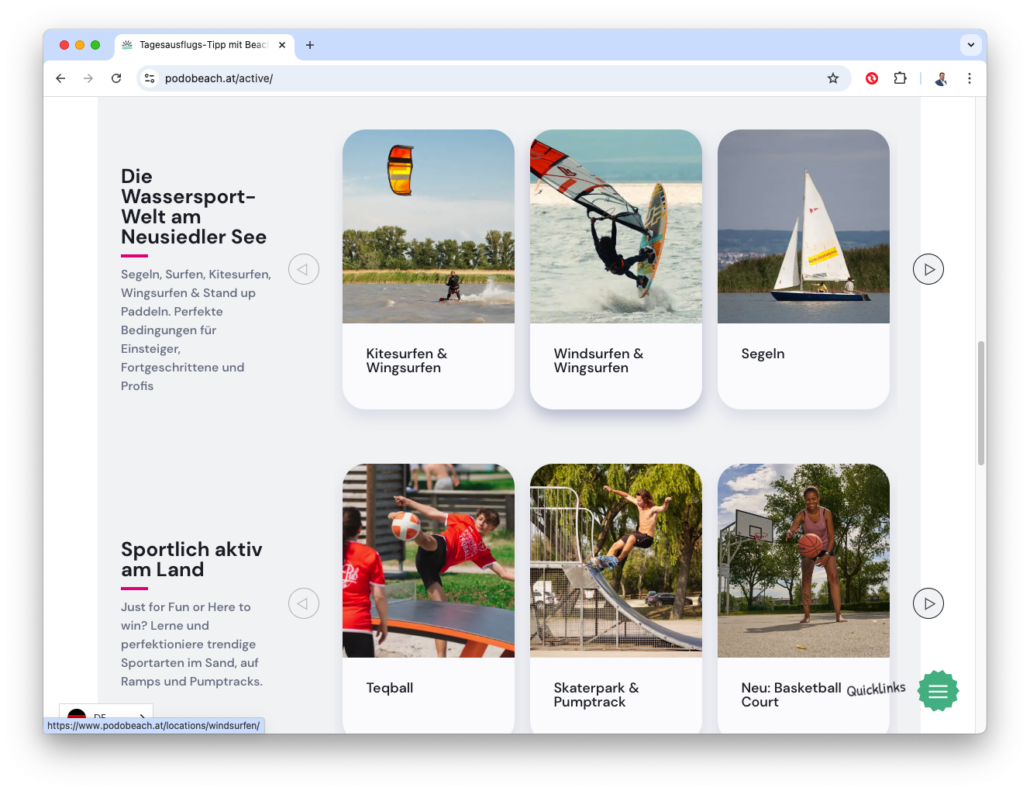Open the Chrome three-dot menu
Image resolution: width=1030 pixels, height=791 pixels.
tap(970, 78)
